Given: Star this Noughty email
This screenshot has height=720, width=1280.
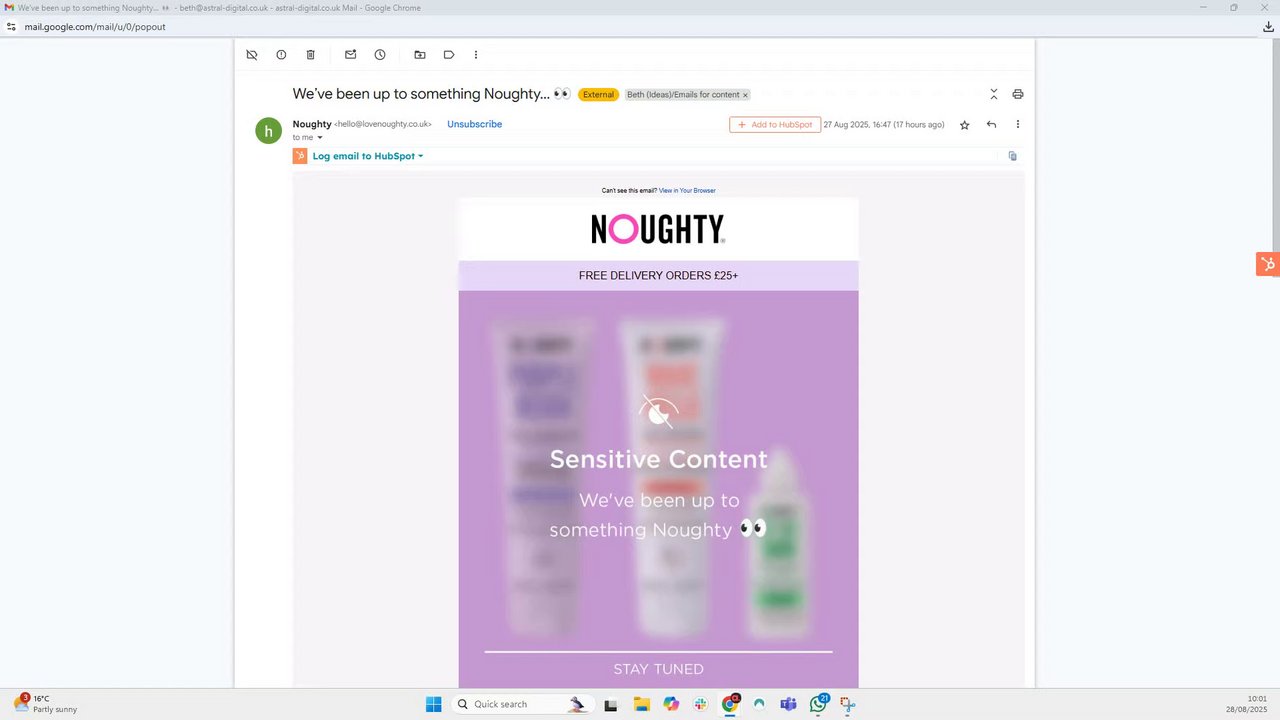Looking at the screenshot, I should tap(964, 125).
